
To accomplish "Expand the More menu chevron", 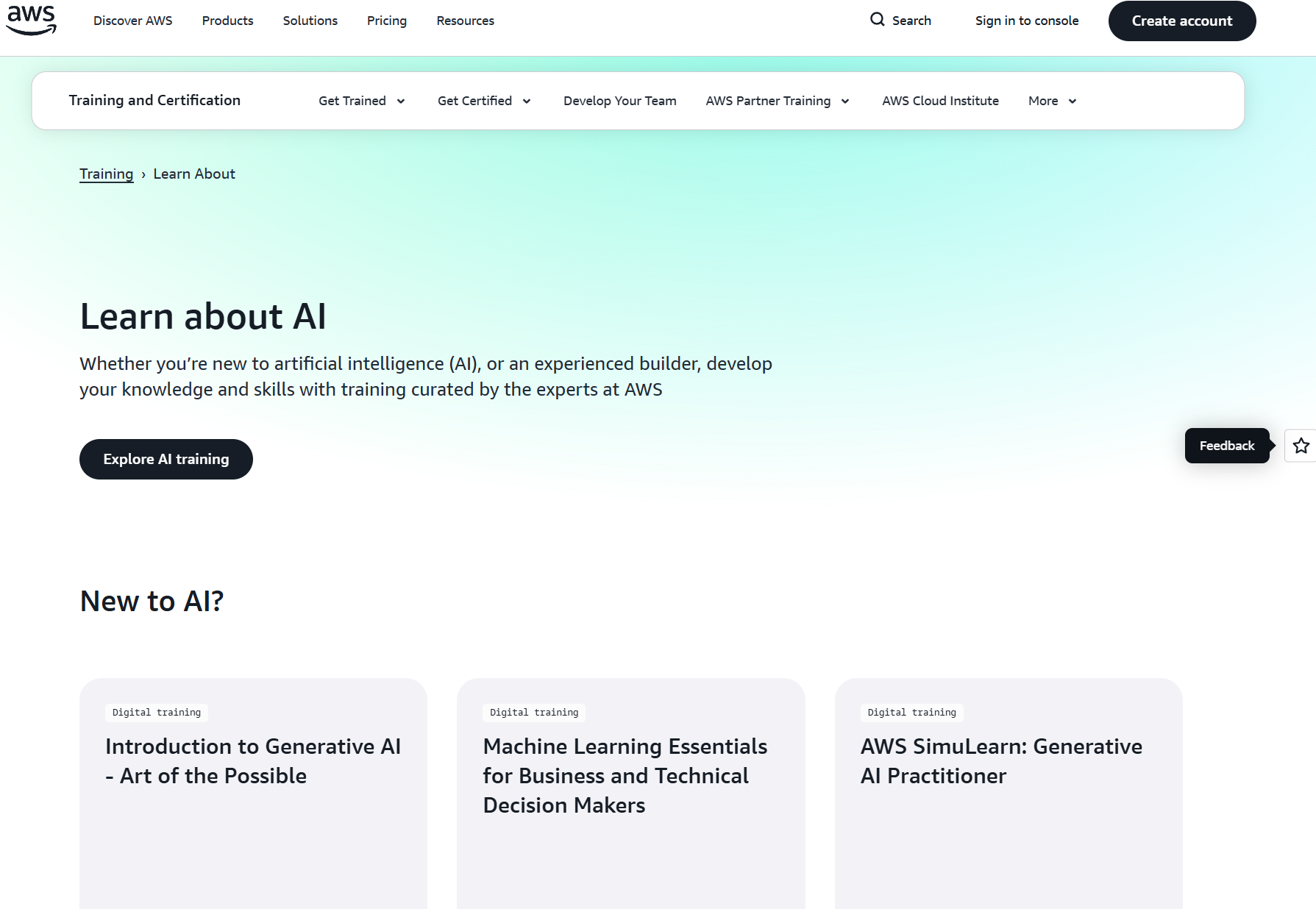I will (x=1073, y=101).
